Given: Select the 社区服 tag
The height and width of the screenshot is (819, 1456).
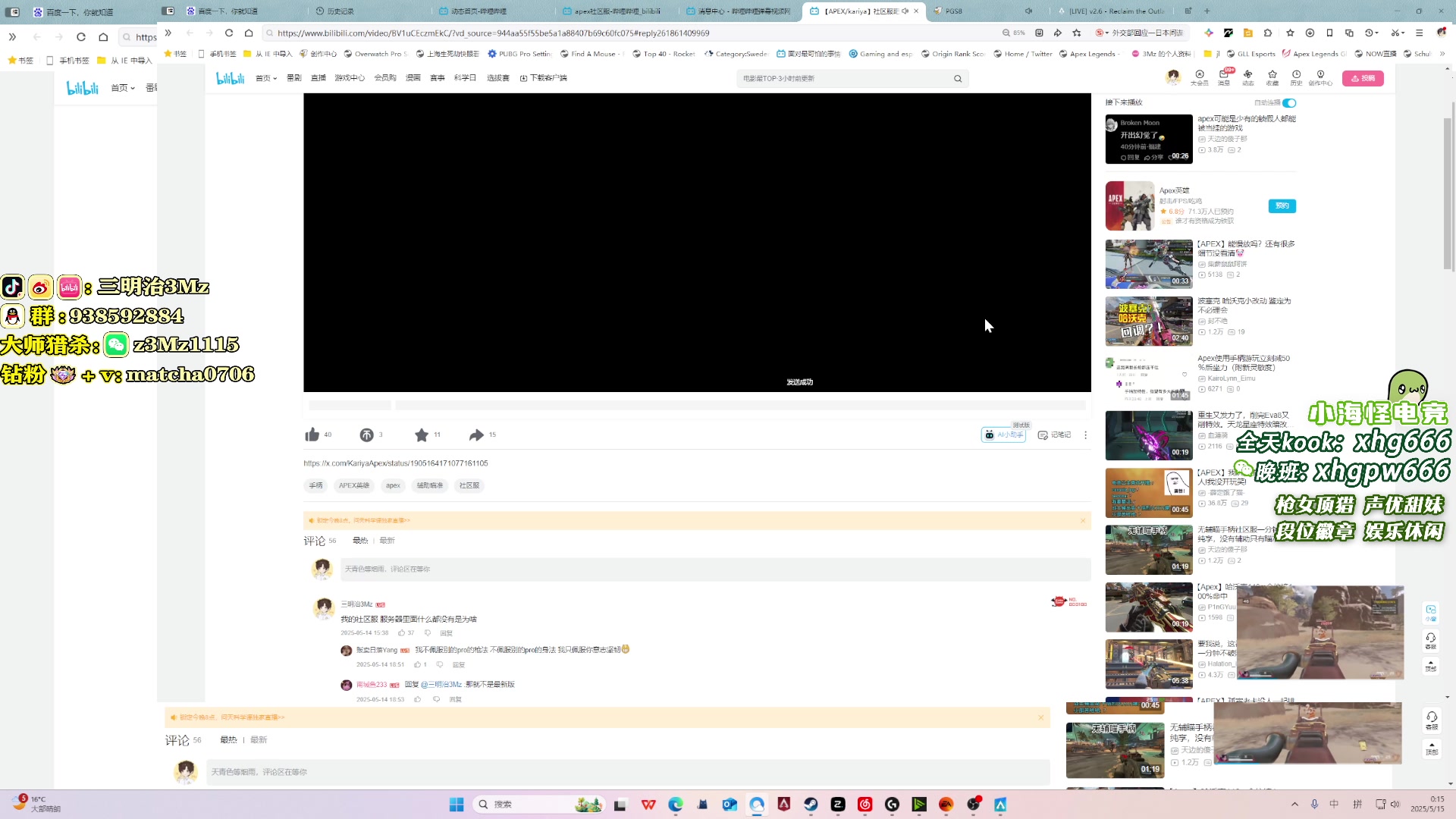Looking at the screenshot, I should click(469, 485).
